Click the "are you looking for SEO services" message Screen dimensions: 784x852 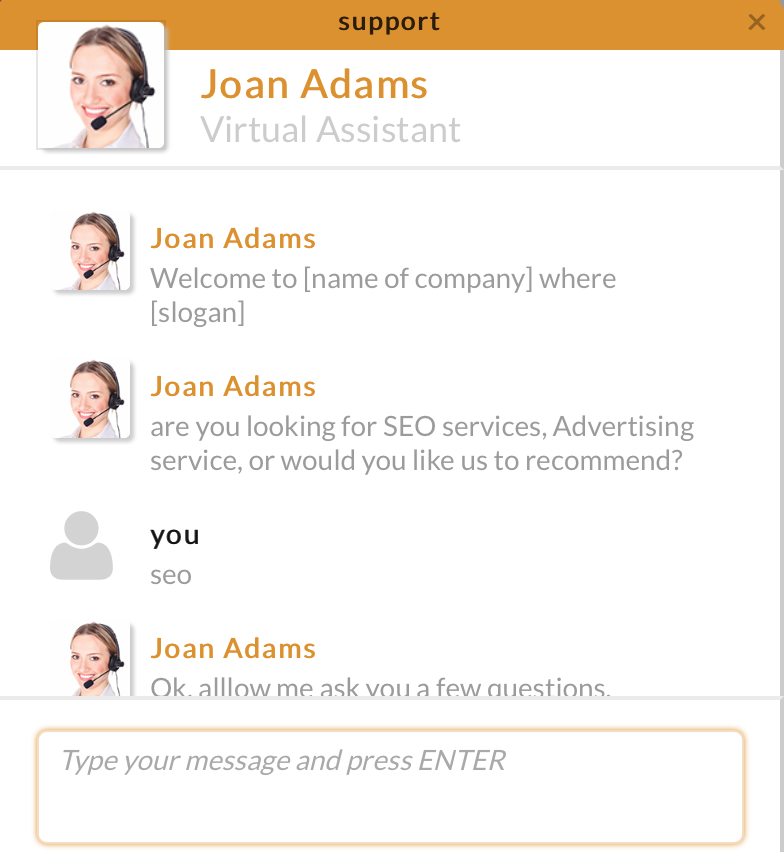tap(422, 426)
